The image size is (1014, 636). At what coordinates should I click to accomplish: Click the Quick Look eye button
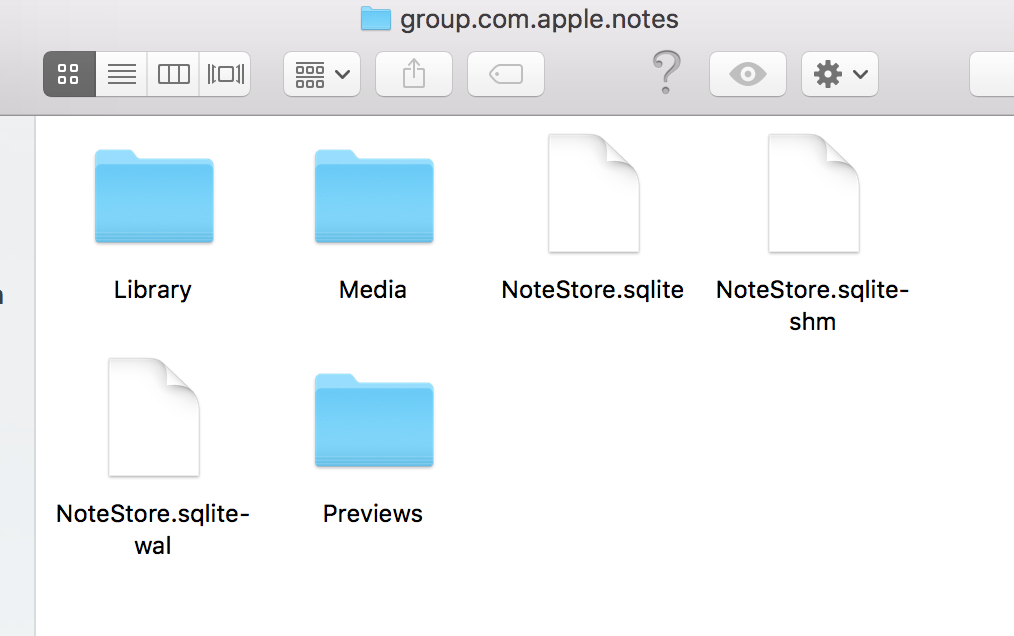pyautogui.click(x=748, y=74)
